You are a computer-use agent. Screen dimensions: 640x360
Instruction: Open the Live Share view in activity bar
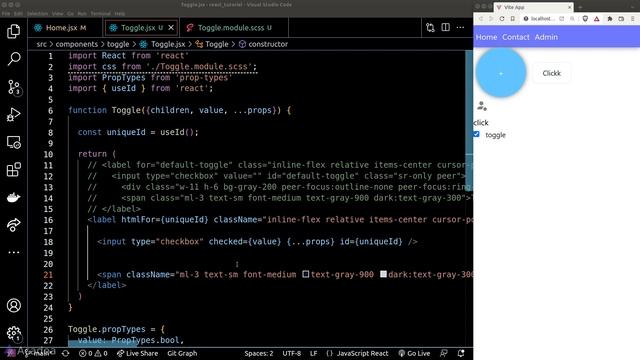point(13,225)
